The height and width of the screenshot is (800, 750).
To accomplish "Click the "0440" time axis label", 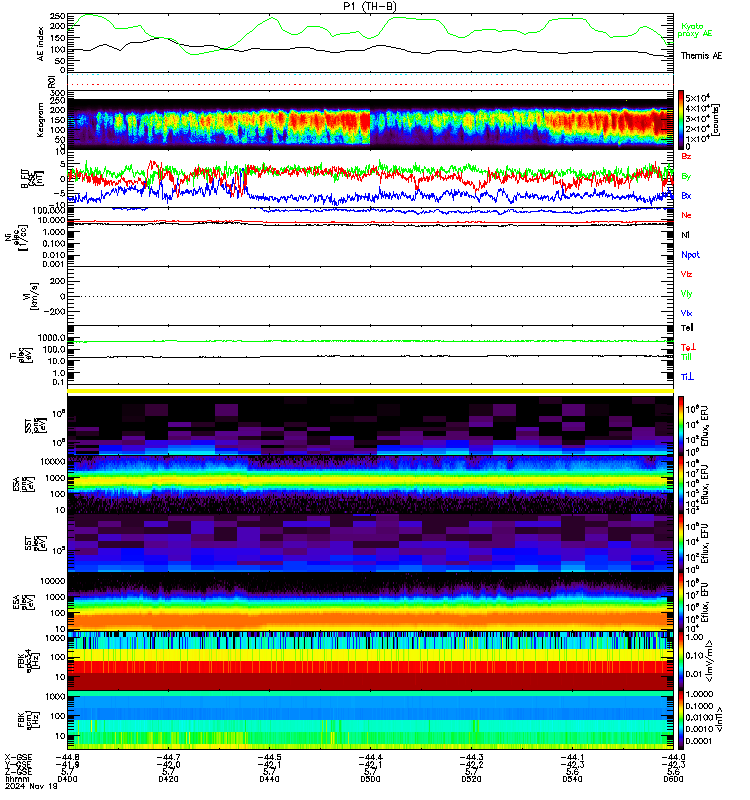I will [x=269, y=779].
